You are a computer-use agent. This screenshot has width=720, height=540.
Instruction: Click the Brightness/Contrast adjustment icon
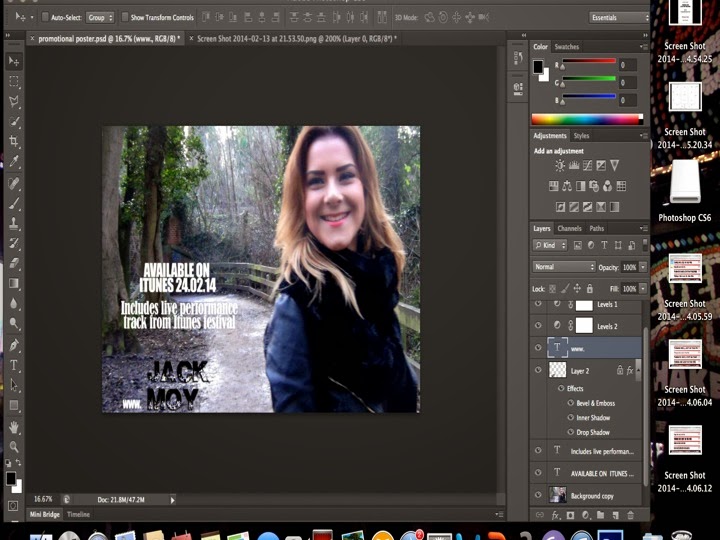[x=559, y=166]
